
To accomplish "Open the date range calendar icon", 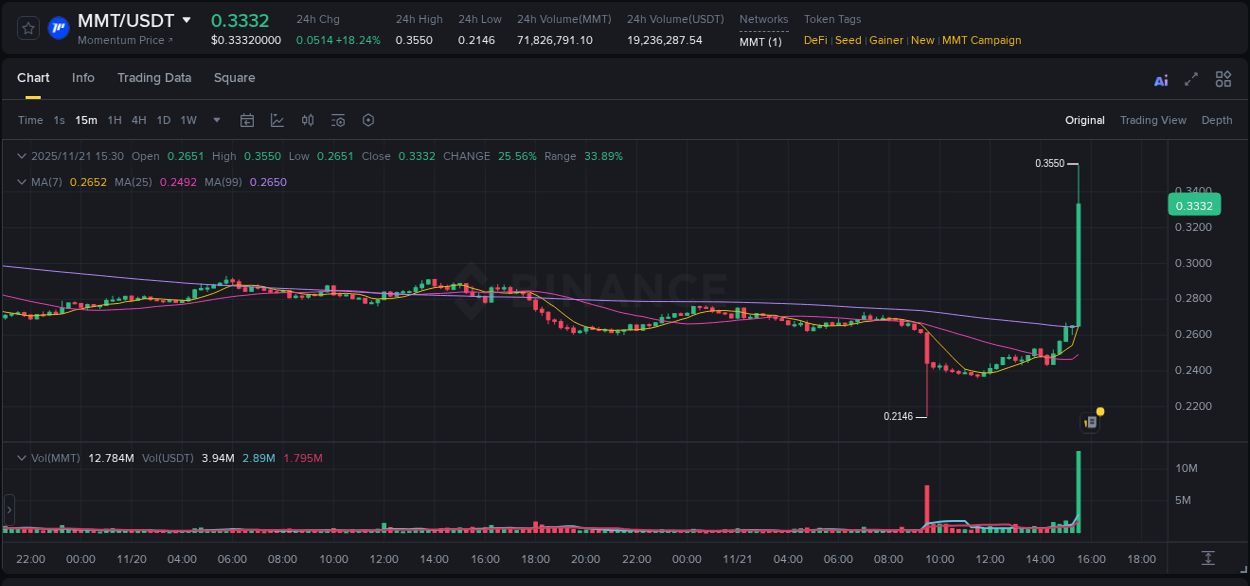I will pyautogui.click(x=247, y=120).
